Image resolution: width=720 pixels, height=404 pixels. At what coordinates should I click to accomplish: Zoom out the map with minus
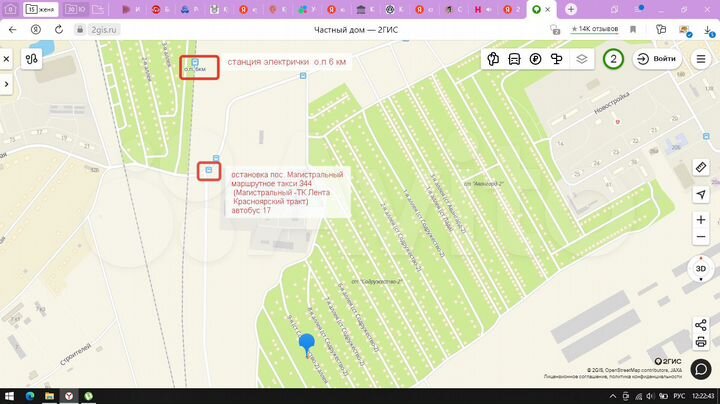click(x=701, y=239)
